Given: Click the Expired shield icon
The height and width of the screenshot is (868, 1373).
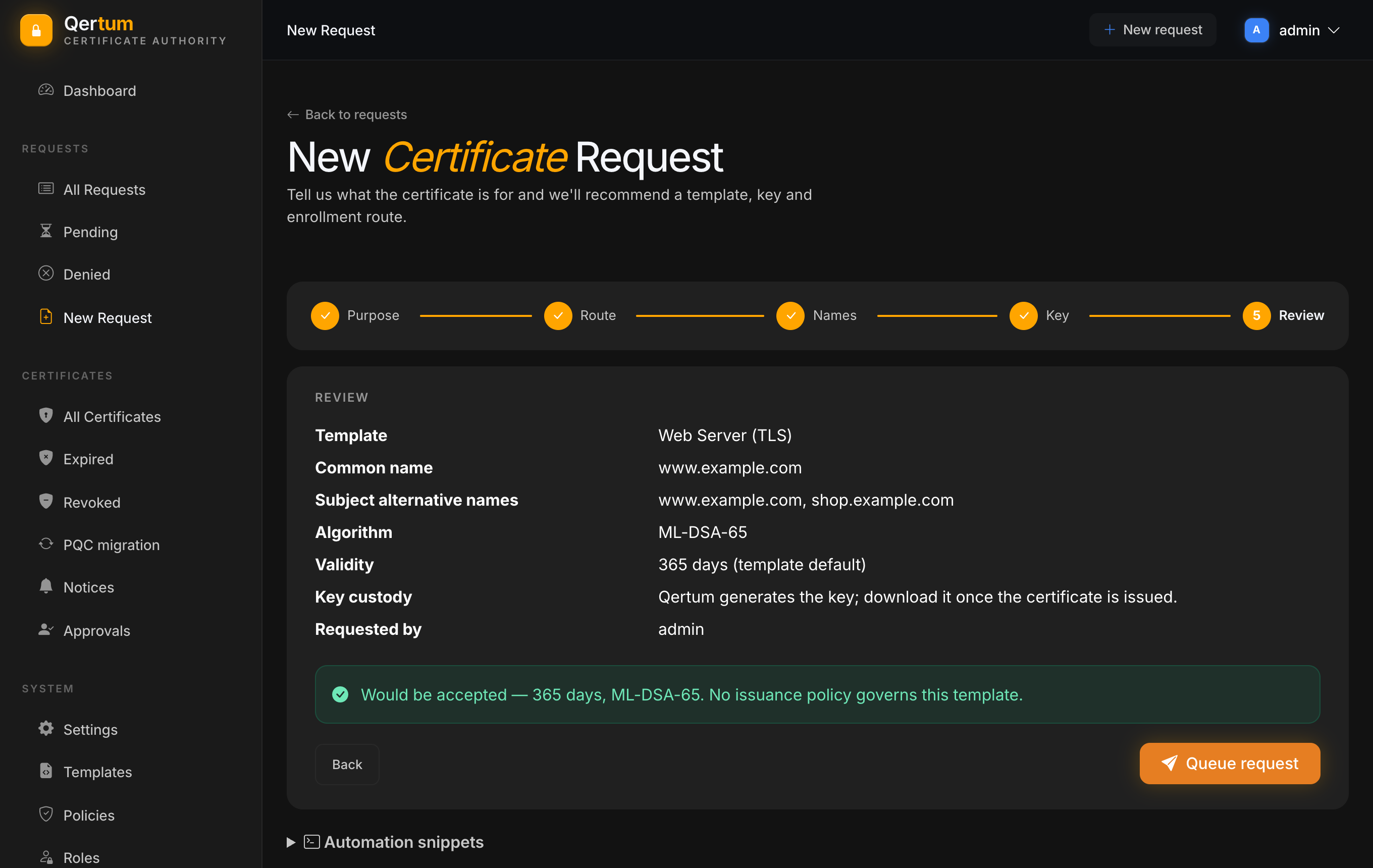Looking at the screenshot, I should pos(46,458).
